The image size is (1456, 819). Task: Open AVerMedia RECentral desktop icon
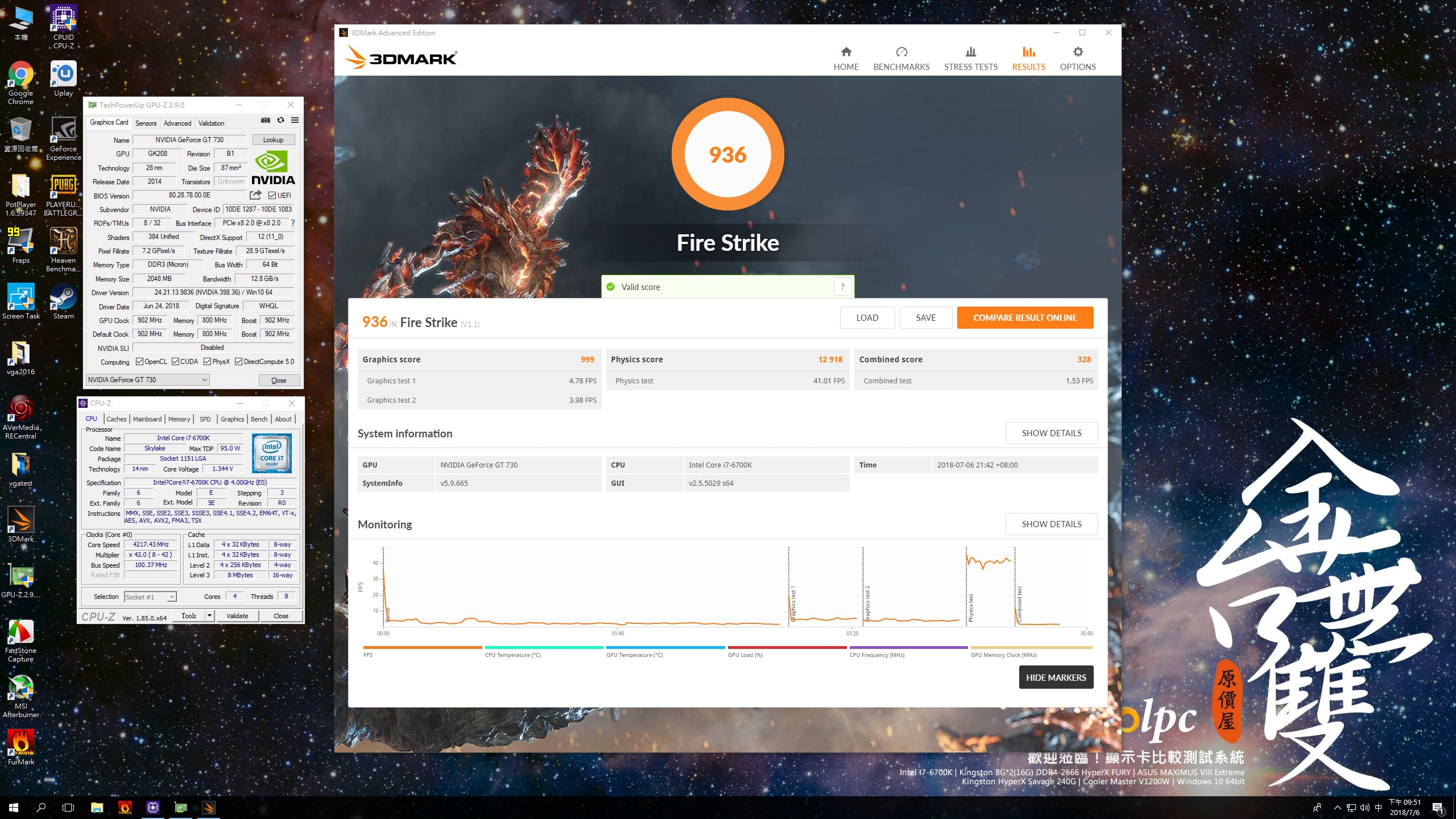pos(20,418)
